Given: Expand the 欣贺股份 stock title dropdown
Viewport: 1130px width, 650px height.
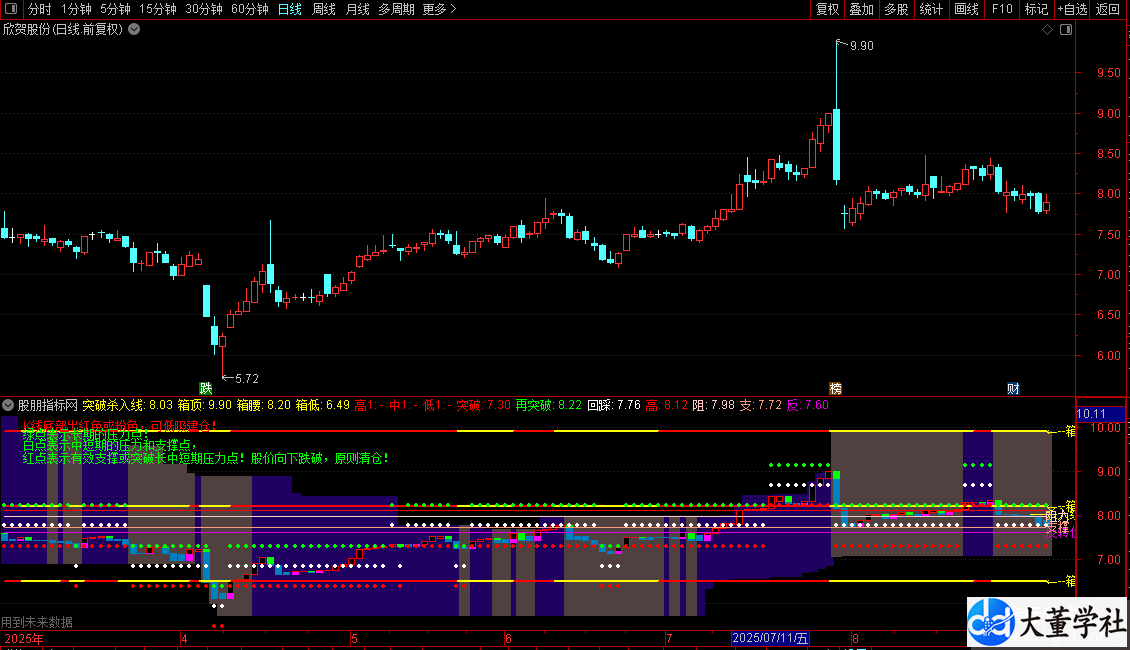Looking at the screenshot, I should coord(134,30).
